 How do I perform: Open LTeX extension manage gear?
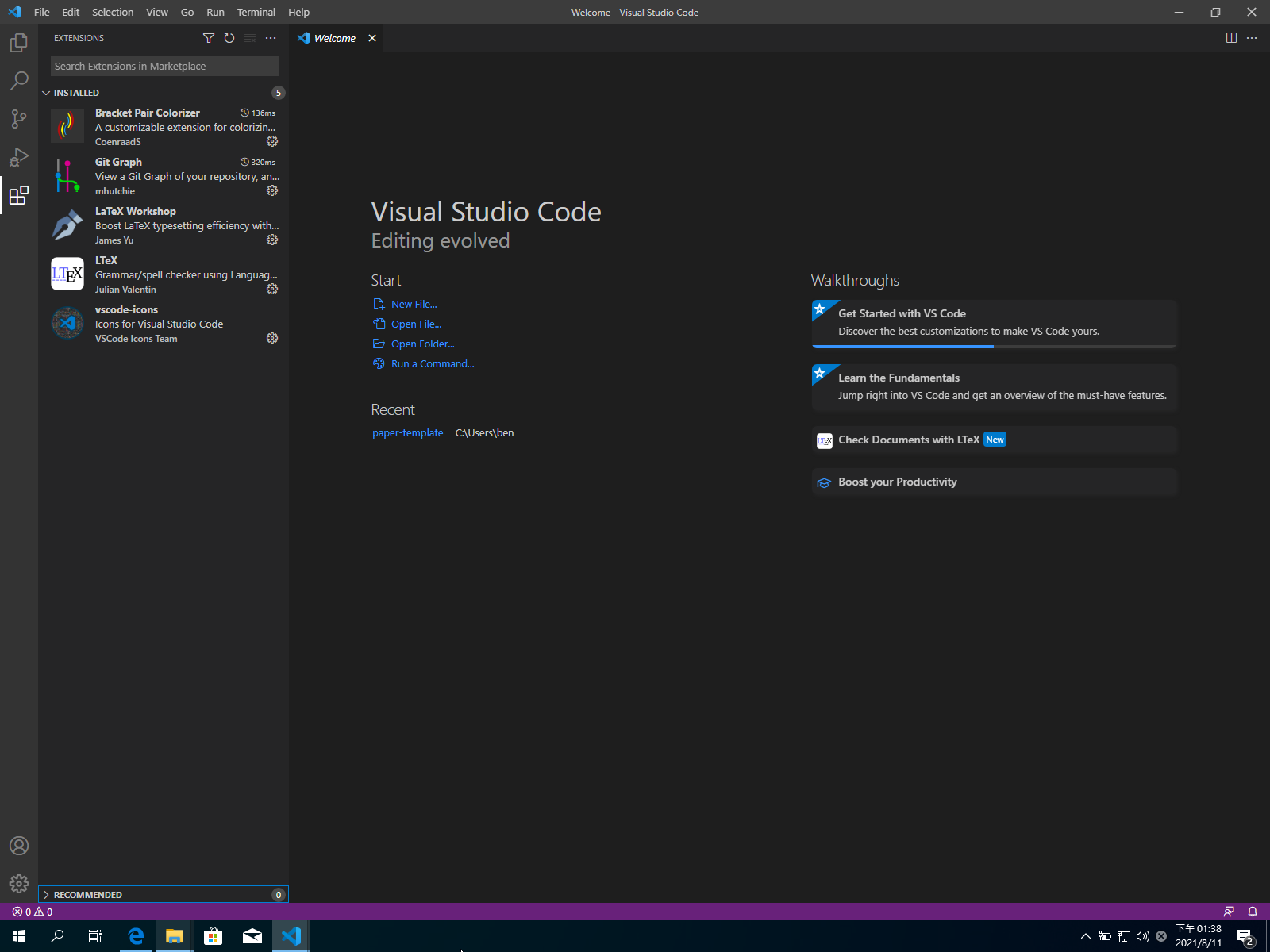coord(272,289)
